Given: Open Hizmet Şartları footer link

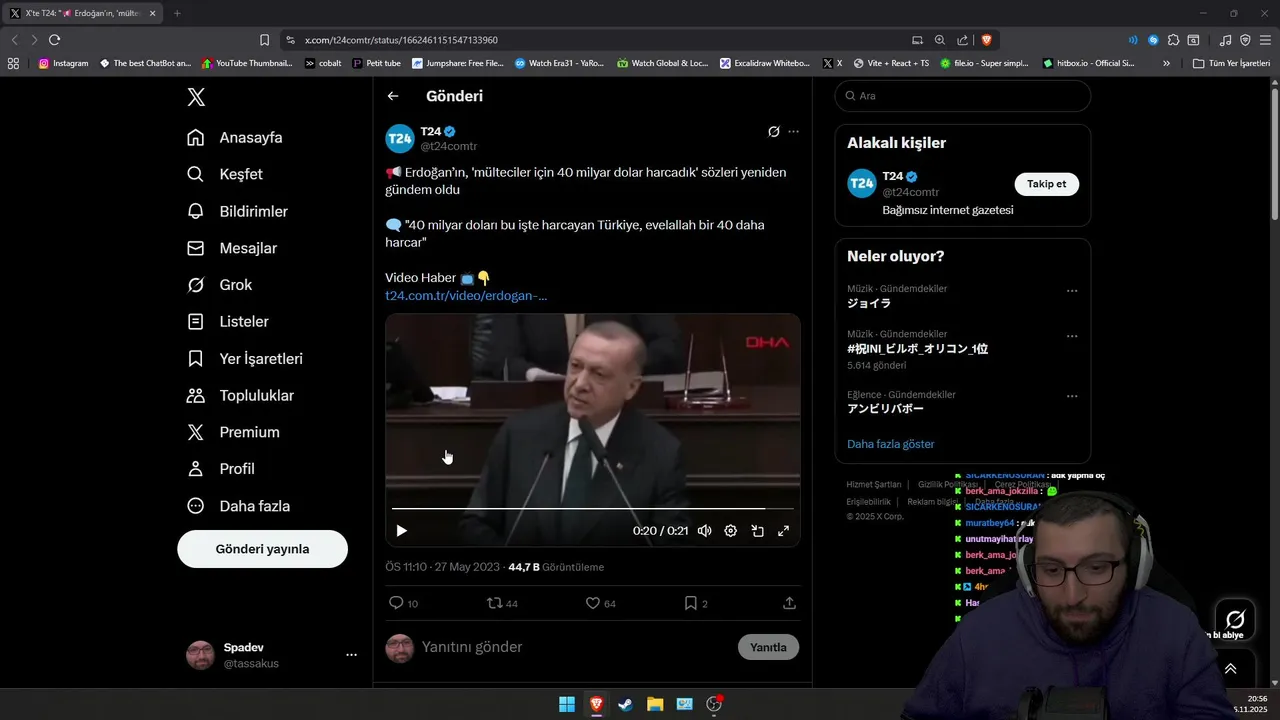Looking at the screenshot, I should point(874,484).
